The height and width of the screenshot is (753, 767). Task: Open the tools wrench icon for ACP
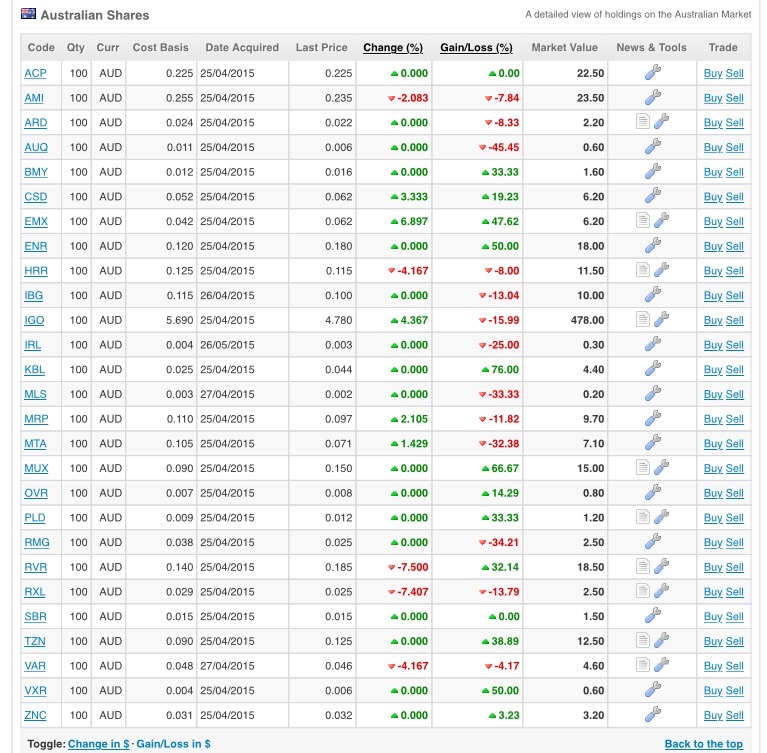coord(653,72)
